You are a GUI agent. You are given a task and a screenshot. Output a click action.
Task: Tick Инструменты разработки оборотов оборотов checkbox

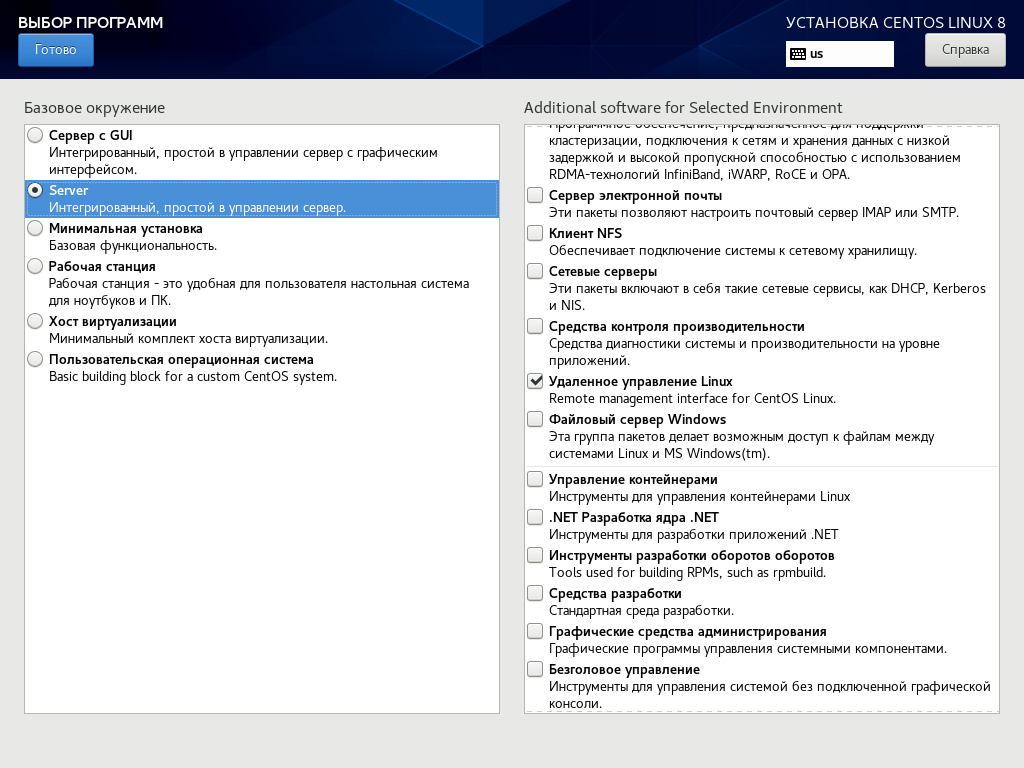click(x=535, y=555)
